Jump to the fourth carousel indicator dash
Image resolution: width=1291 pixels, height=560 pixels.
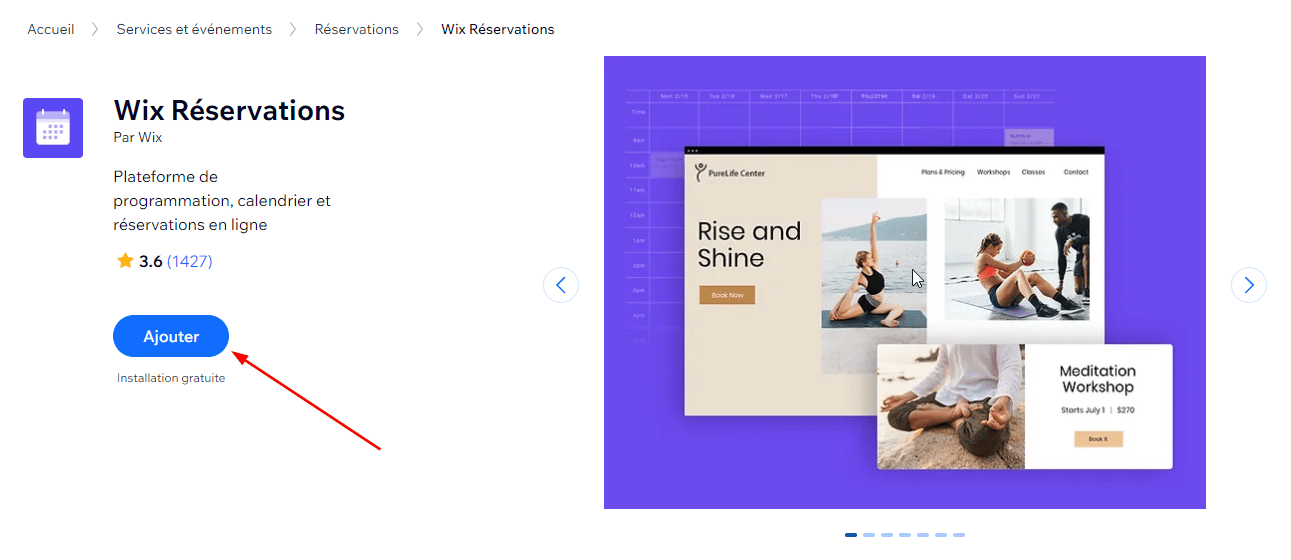pyautogui.click(x=905, y=535)
